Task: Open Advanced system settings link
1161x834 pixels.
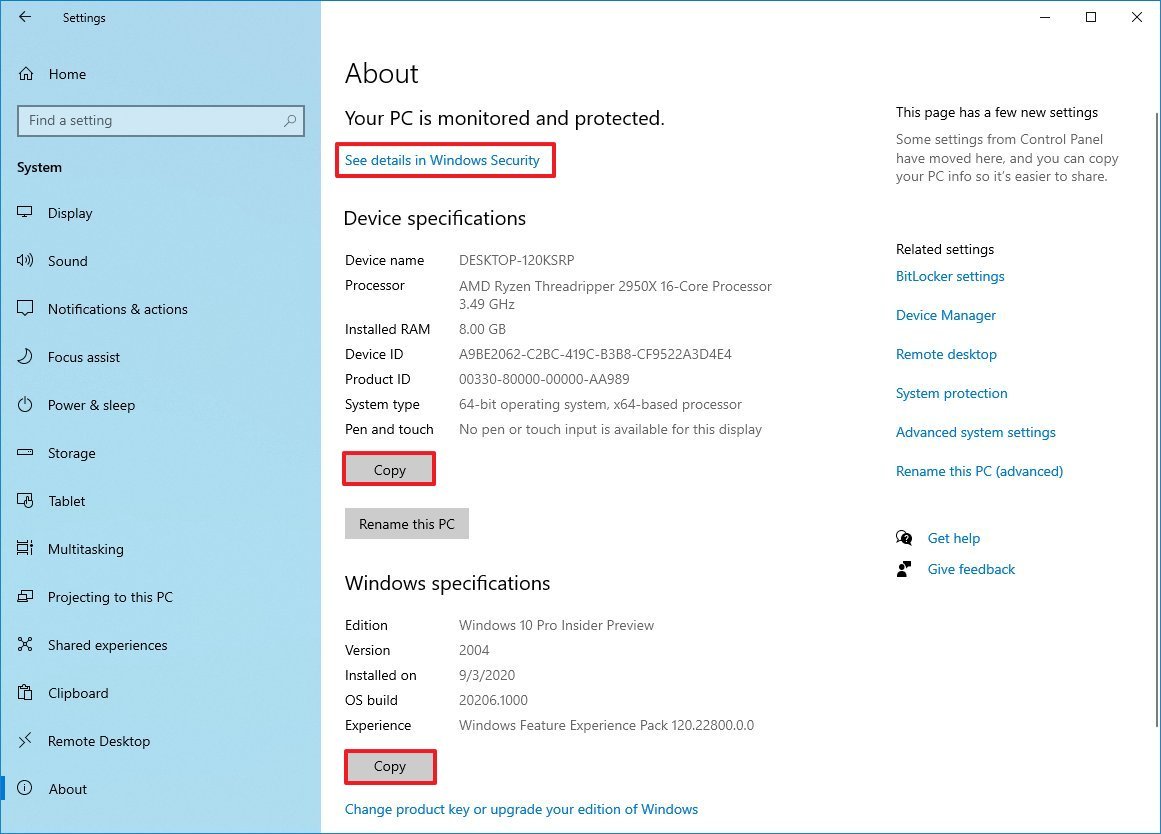Action: (x=976, y=433)
